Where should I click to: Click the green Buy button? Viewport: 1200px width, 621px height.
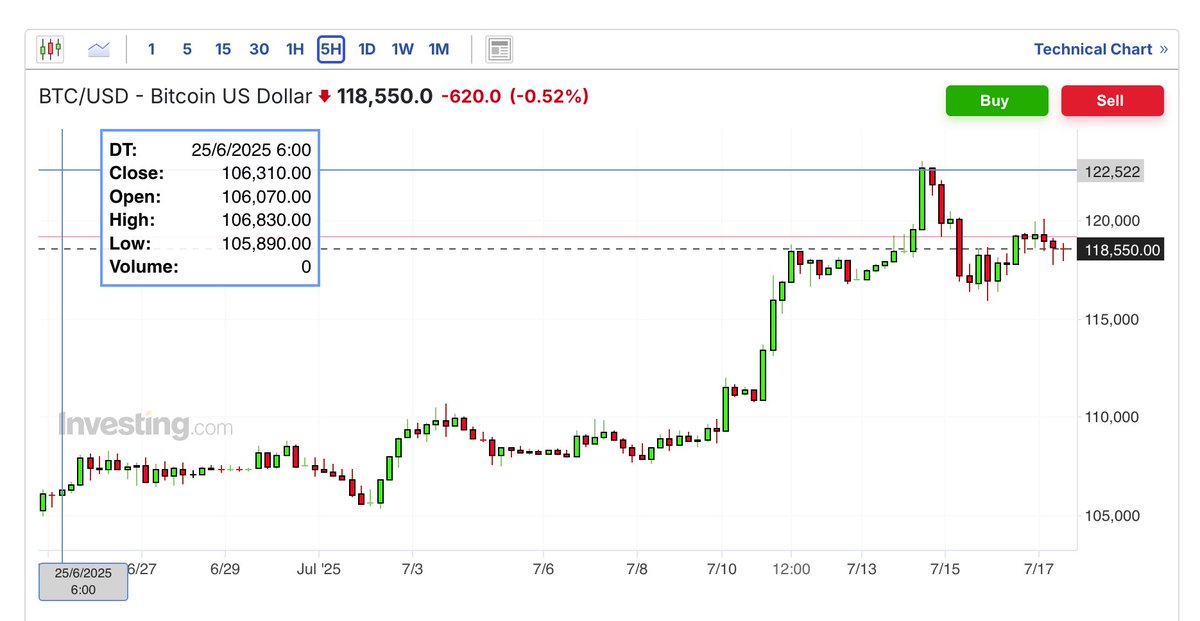(x=995, y=101)
